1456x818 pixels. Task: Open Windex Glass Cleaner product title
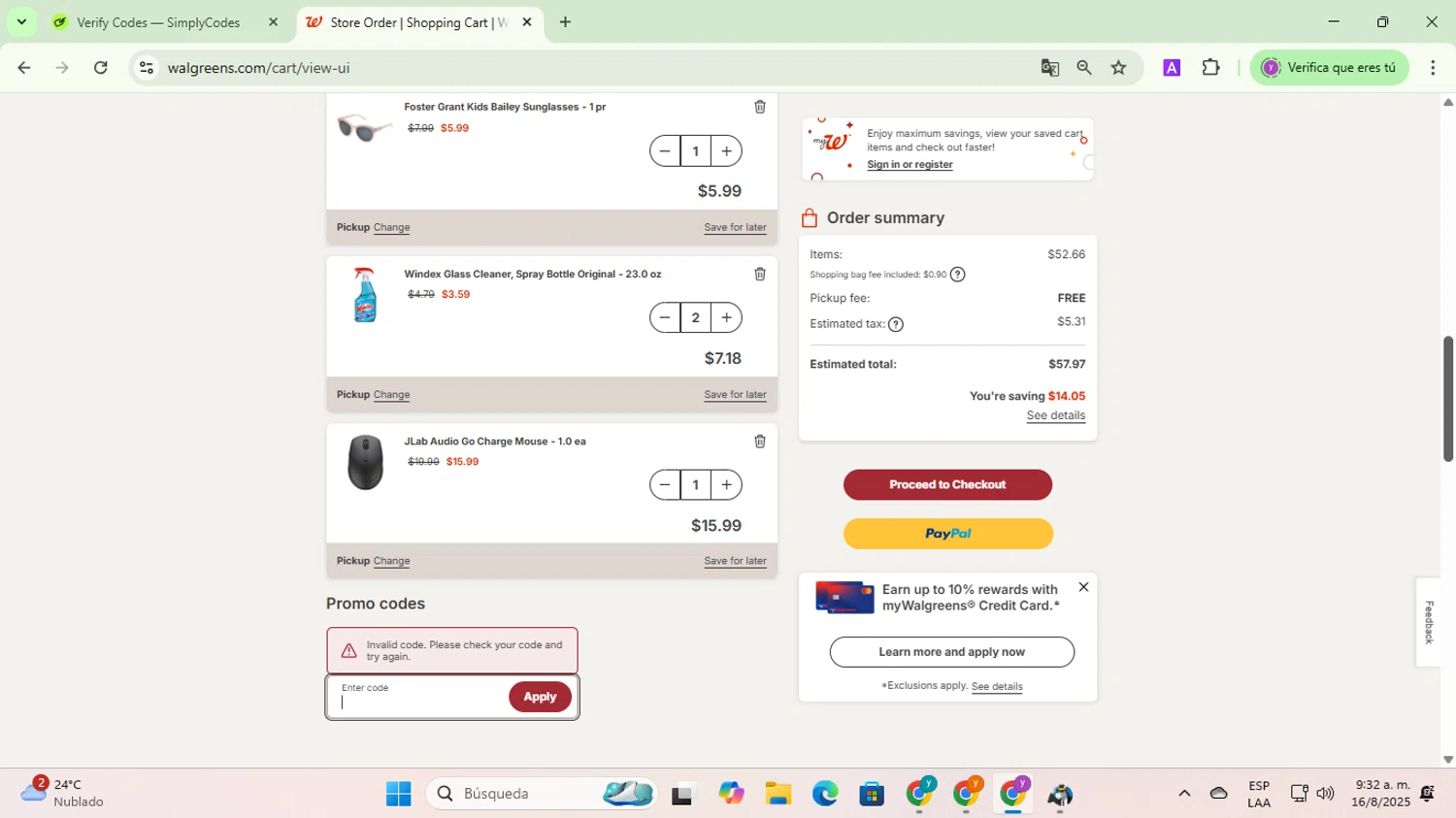coord(533,275)
